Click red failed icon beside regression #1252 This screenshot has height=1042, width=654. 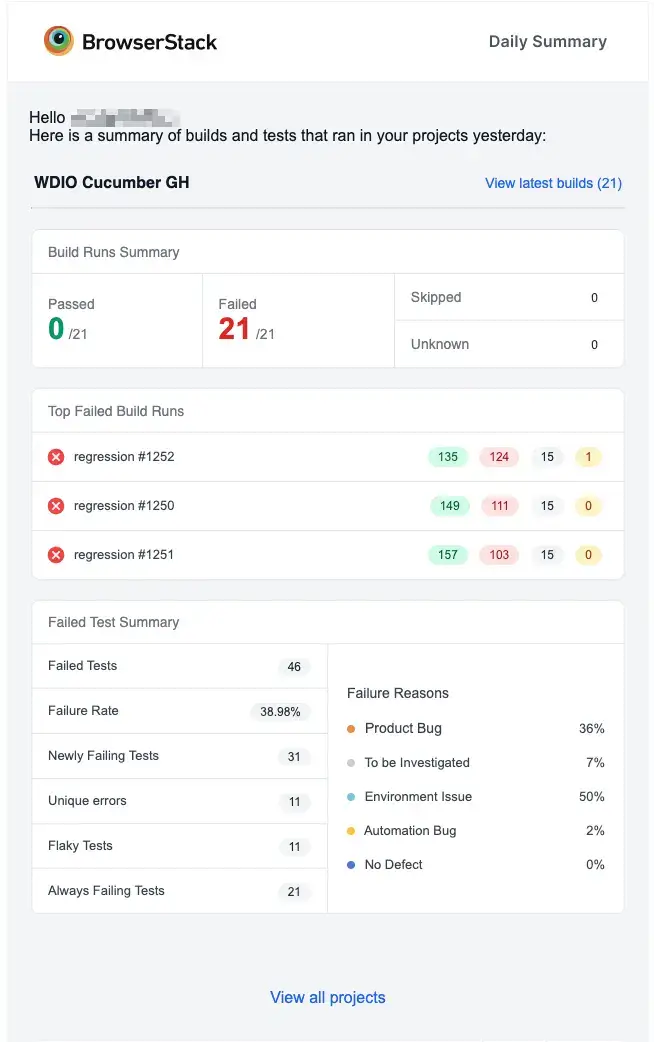coord(56,457)
